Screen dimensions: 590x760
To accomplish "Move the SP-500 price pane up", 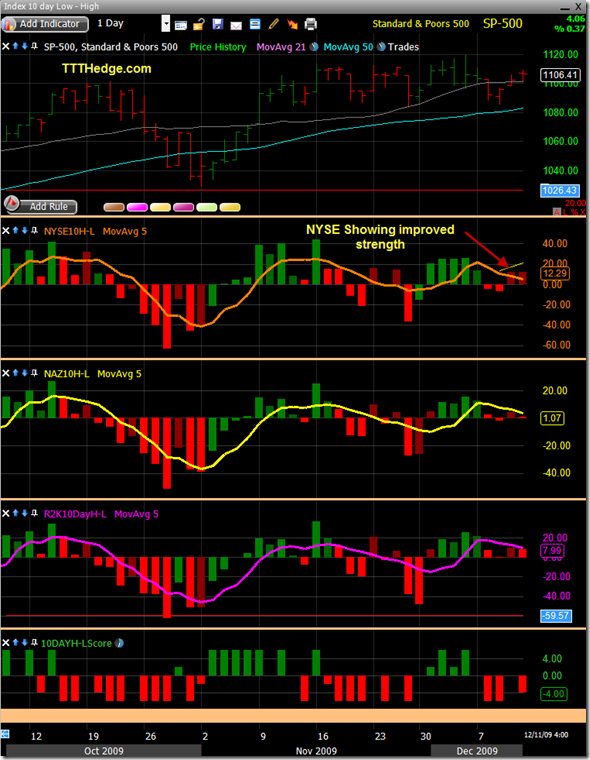I will (x=16, y=46).
